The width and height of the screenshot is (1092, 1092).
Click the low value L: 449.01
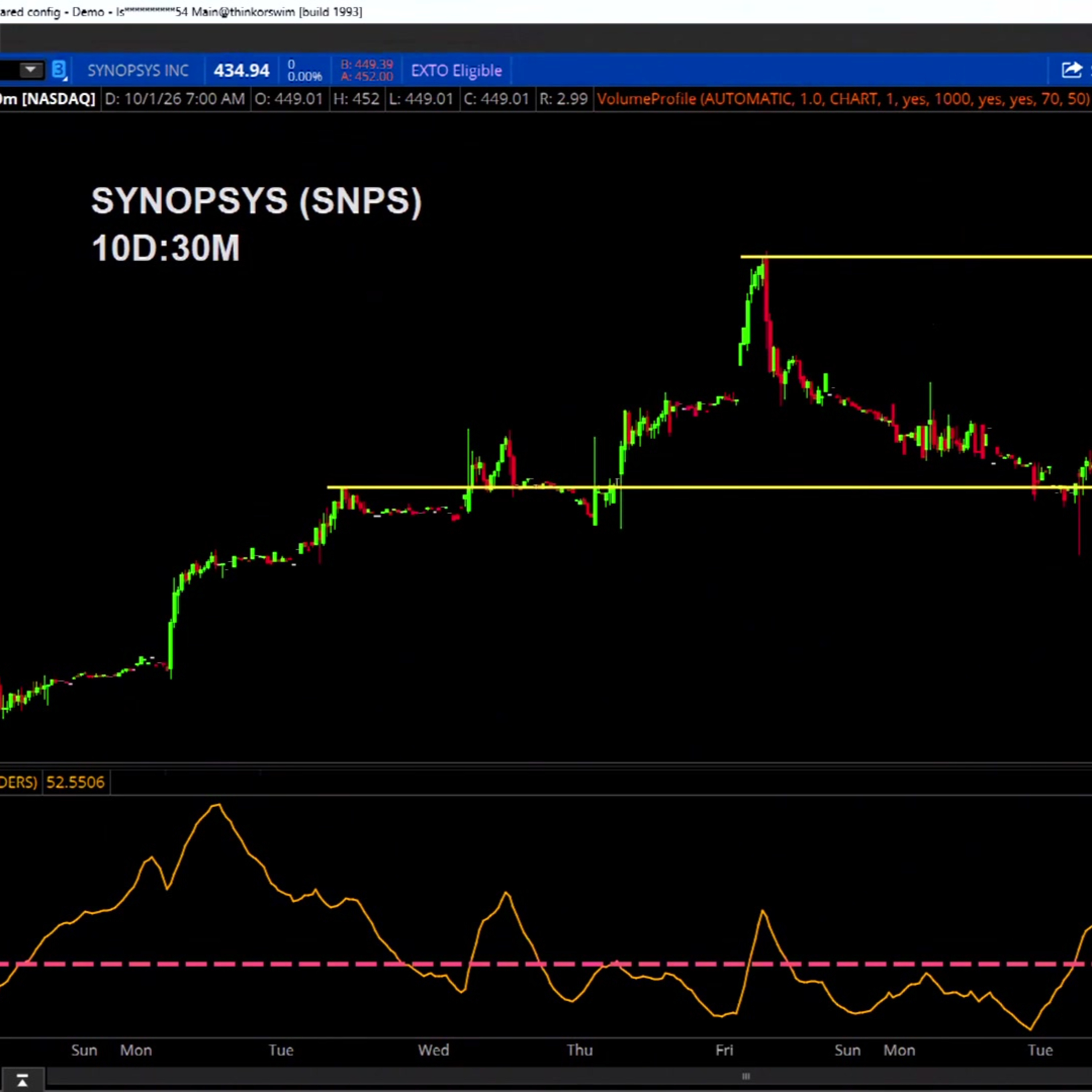pos(420,99)
